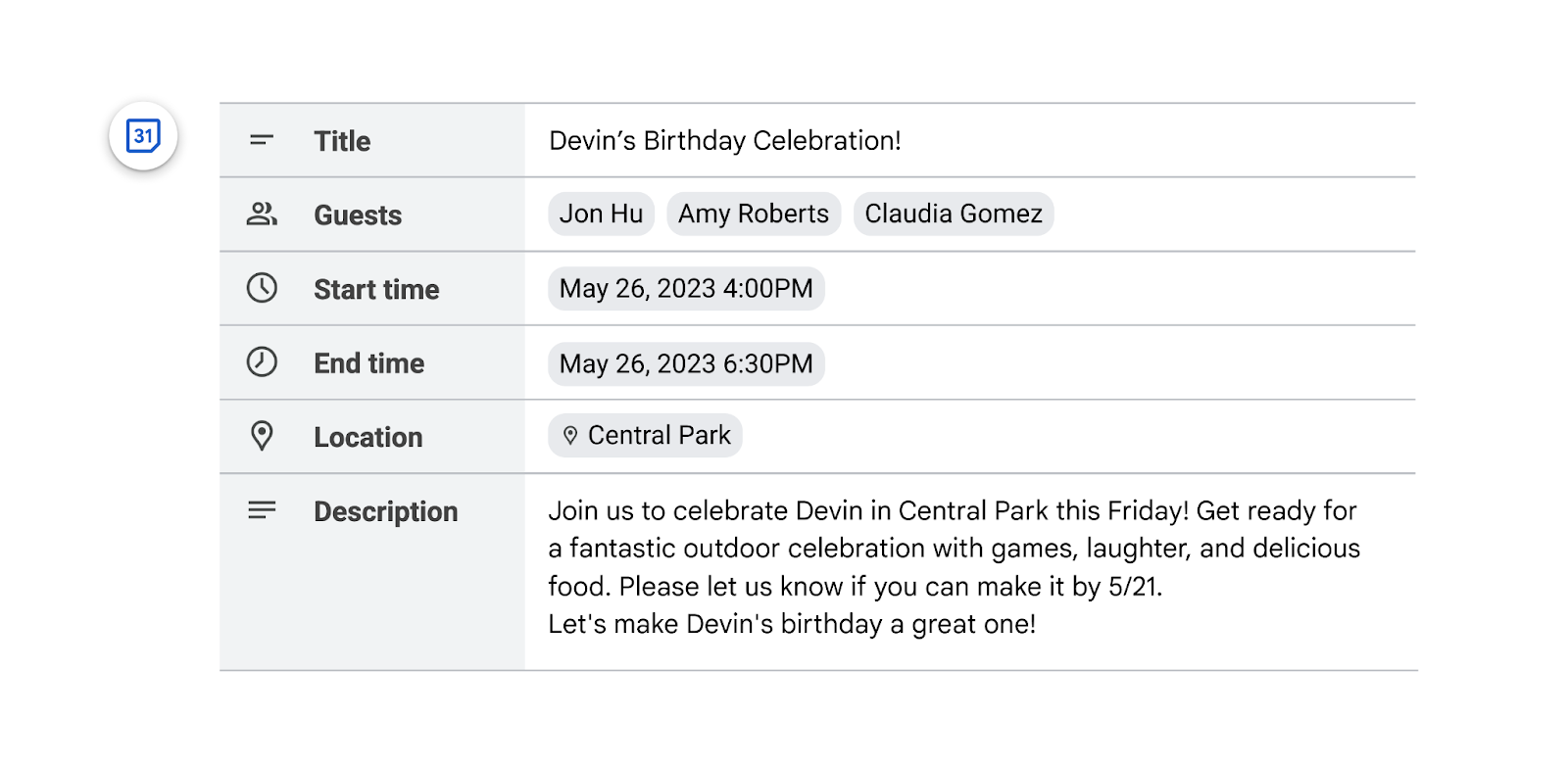Click the Location pin icon
Viewport: 1568px width, 766px height.
tap(262, 436)
